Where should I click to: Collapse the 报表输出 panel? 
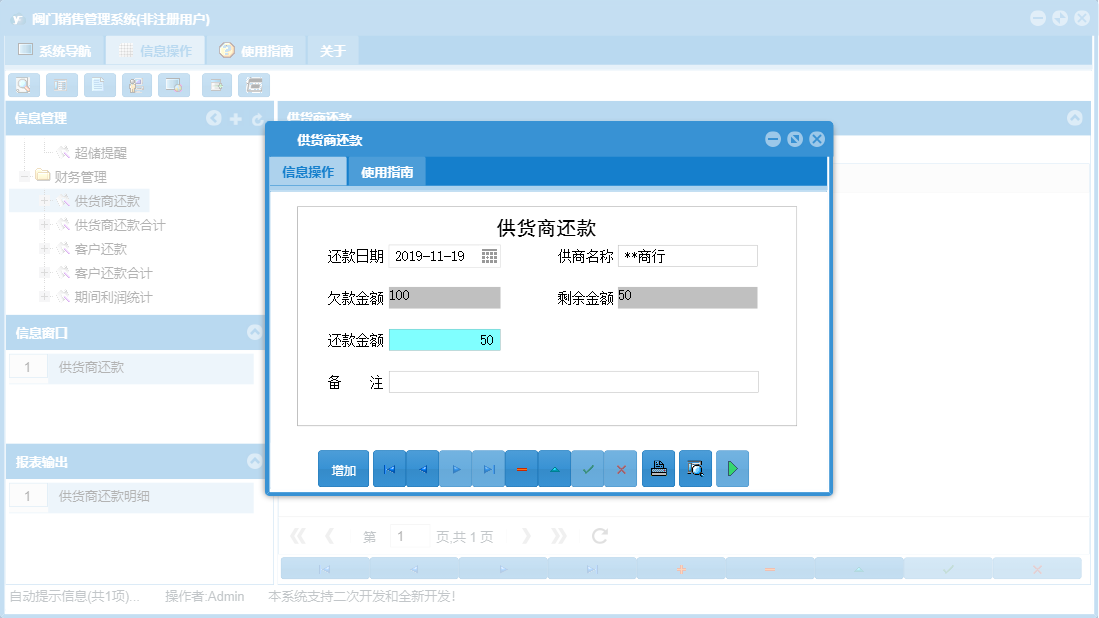pyautogui.click(x=253, y=461)
